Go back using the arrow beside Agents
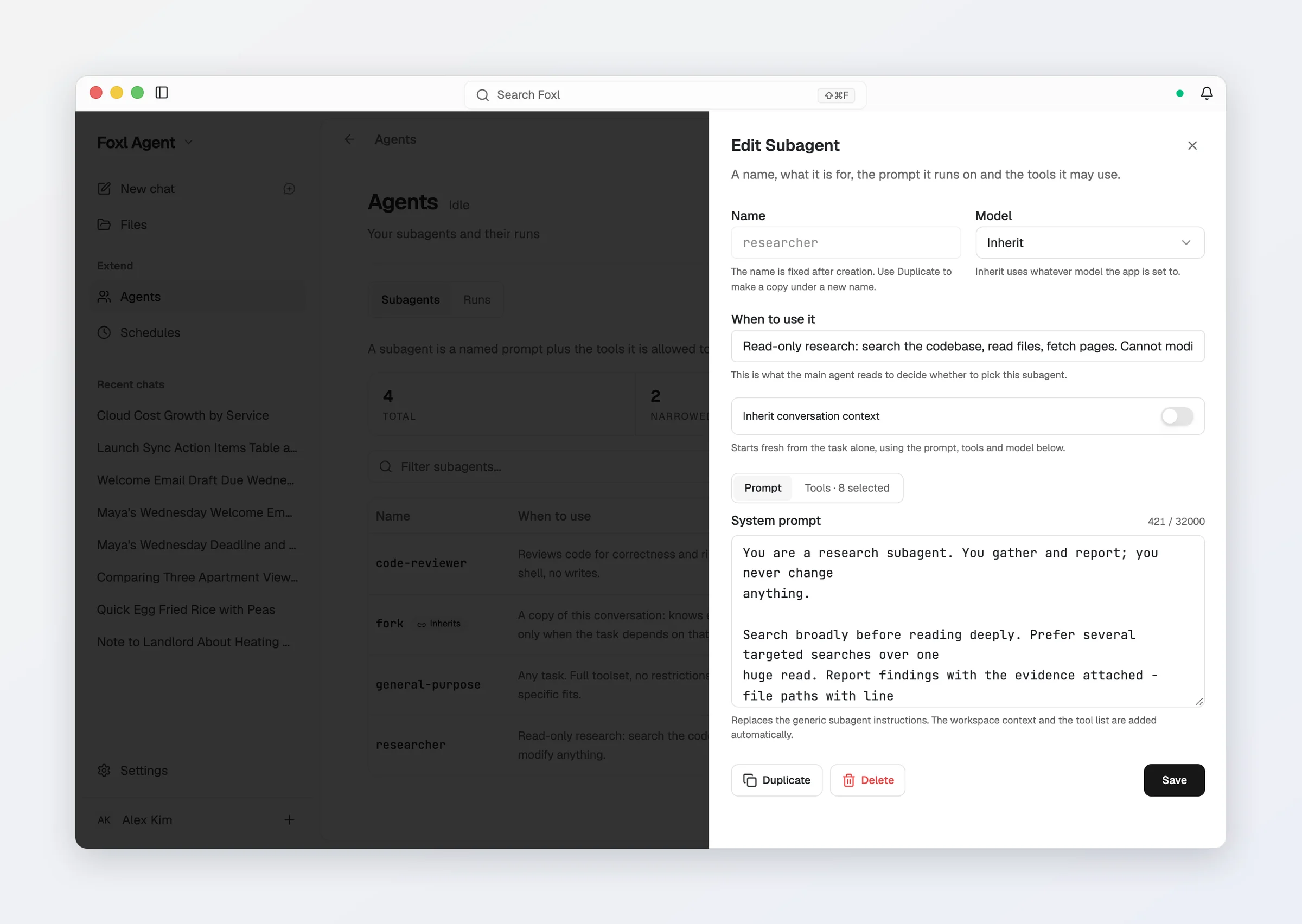This screenshot has height=924, width=1302. 349,139
